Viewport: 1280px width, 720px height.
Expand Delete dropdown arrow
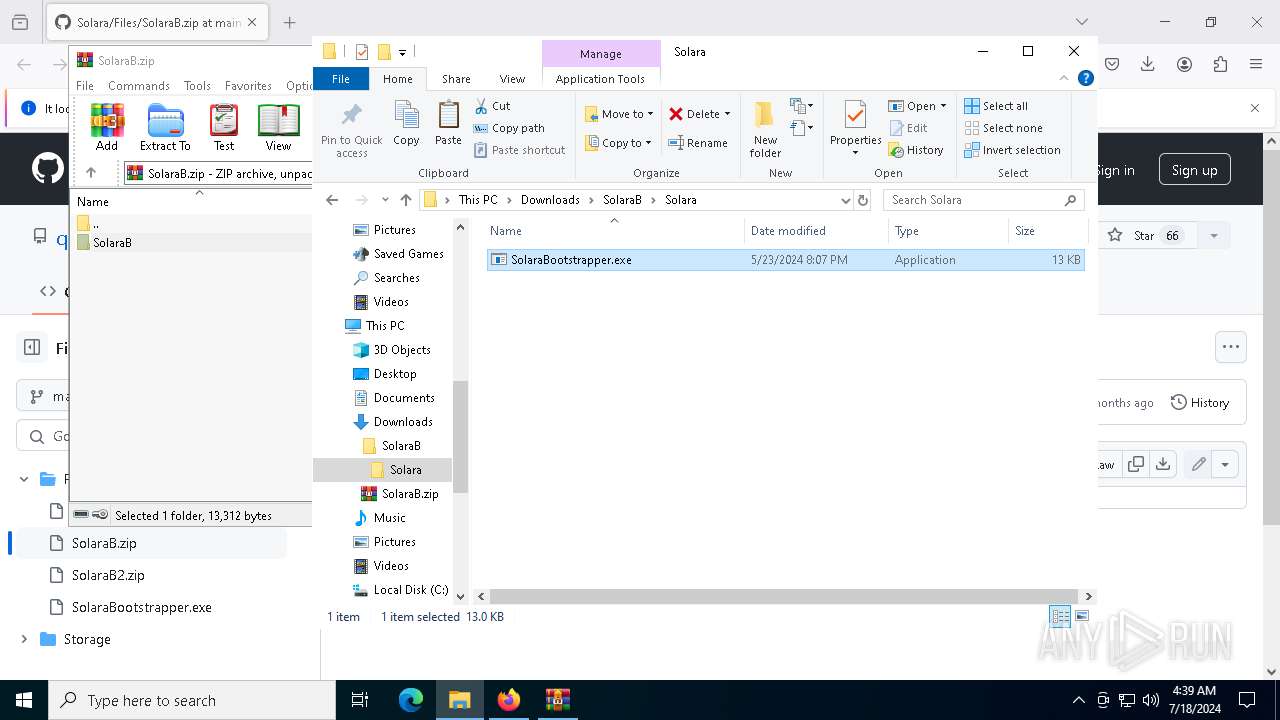[727, 114]
